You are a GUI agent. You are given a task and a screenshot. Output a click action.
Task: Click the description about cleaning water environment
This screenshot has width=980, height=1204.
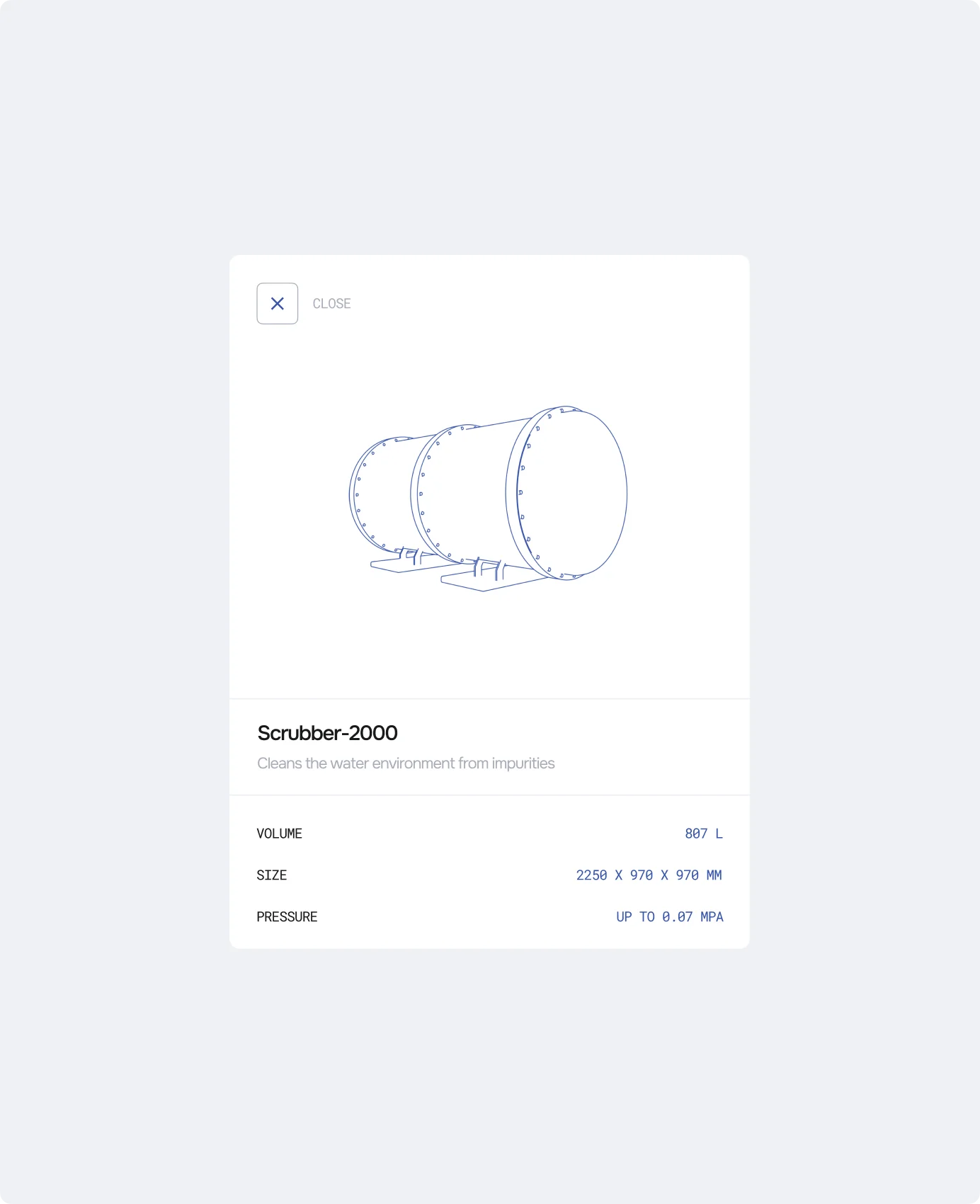click(x=406, y=763)
